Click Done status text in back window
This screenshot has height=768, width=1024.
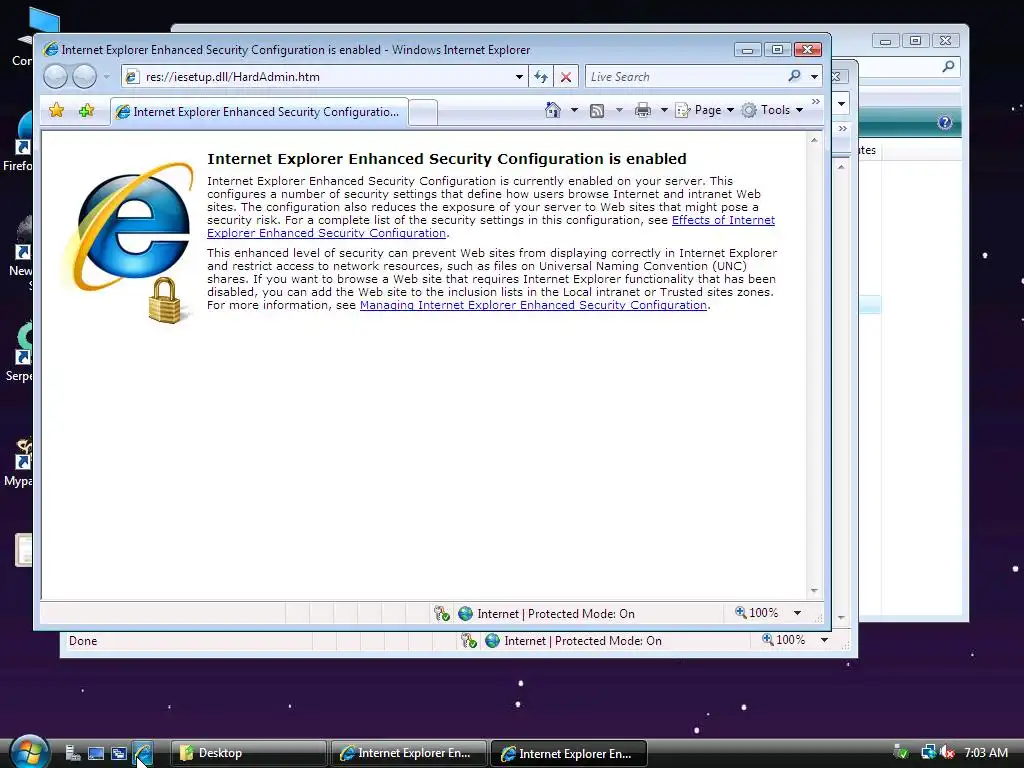coord(83,641)
